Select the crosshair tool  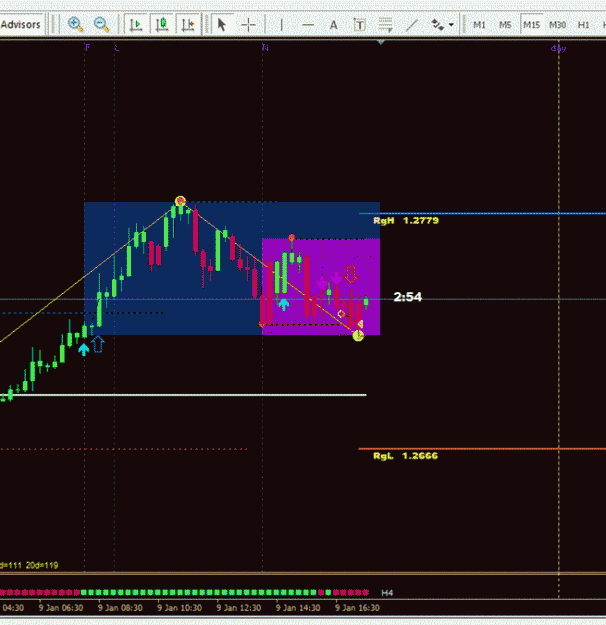(248, 25)
